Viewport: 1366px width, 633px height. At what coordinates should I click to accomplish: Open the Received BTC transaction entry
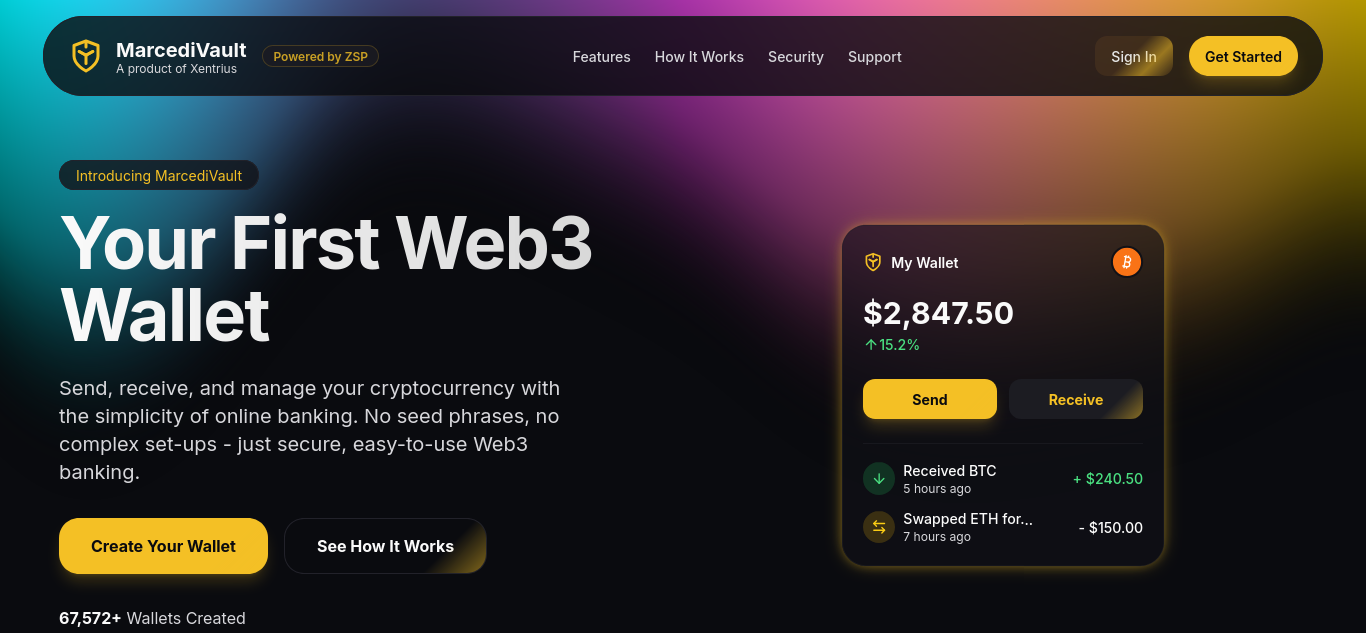(1003, 479)
